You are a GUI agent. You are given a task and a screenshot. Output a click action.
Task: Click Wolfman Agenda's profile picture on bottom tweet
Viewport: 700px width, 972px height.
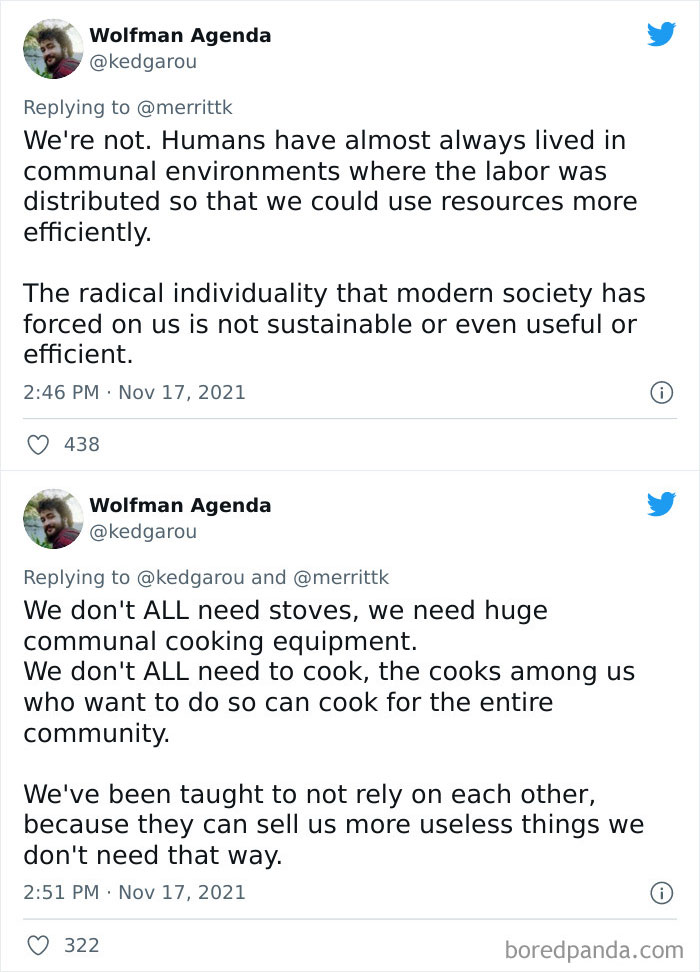point(53,518)
